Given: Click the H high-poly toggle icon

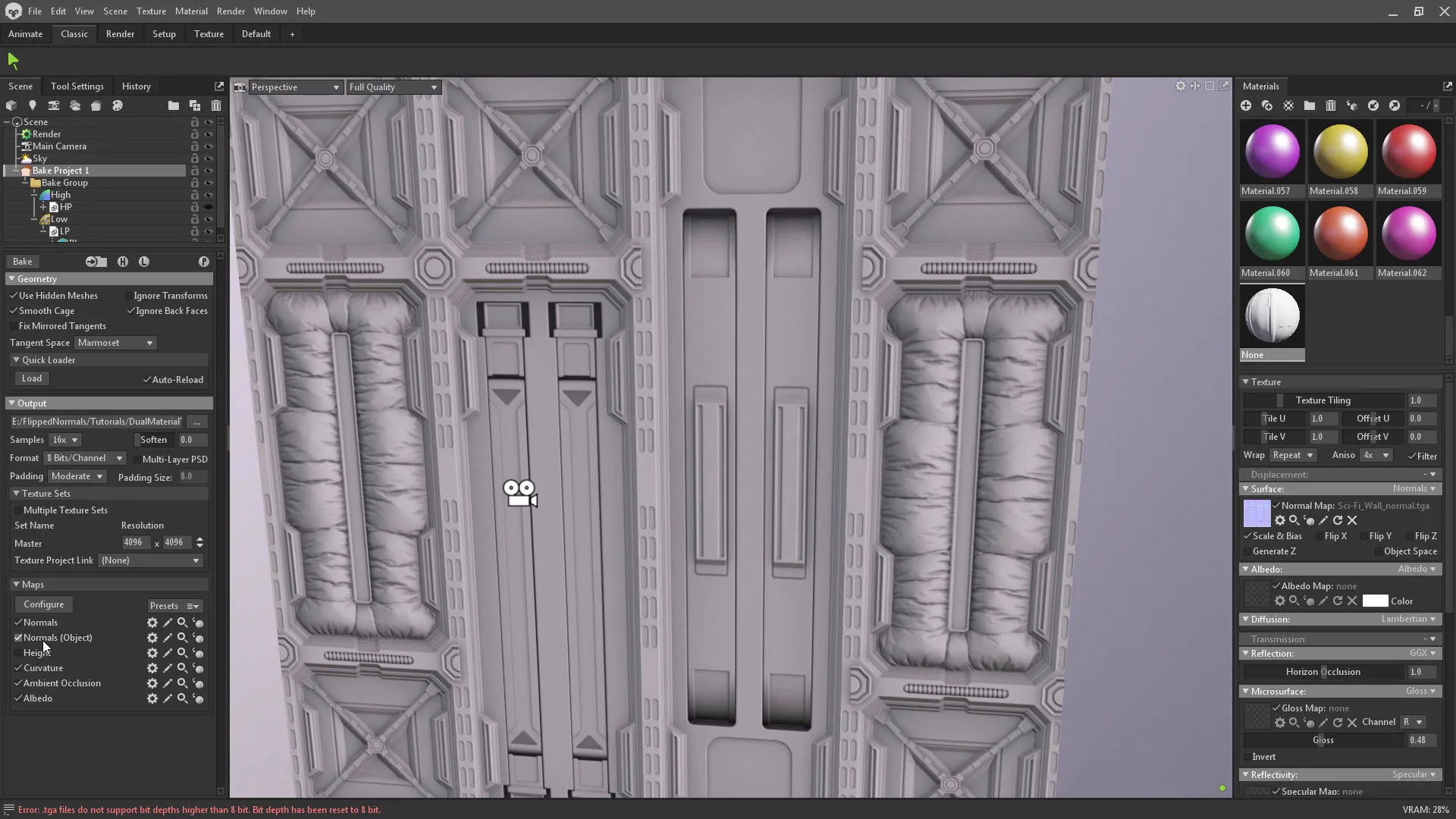Looking at the screenshot, I should [123, 262].
